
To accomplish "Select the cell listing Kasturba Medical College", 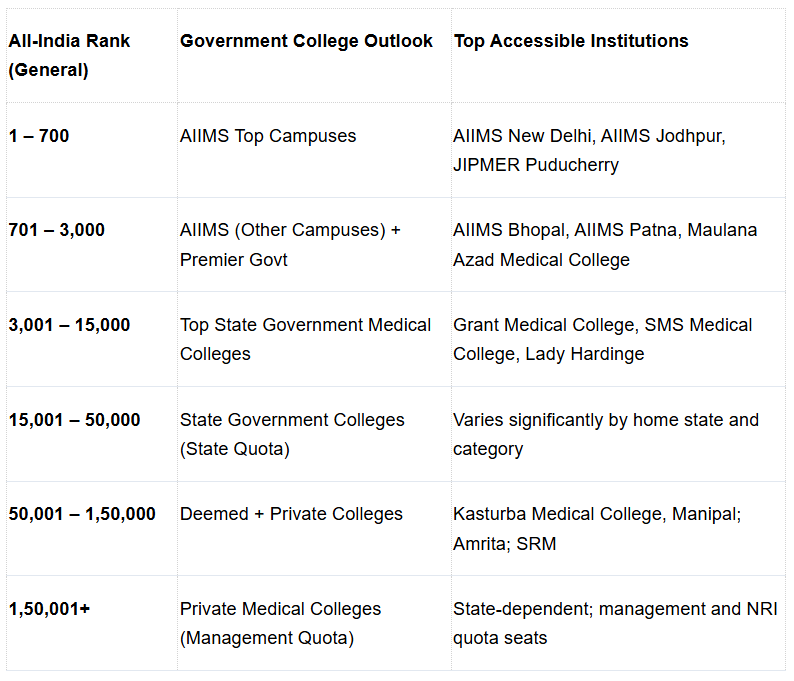I will tap(597, 529).
